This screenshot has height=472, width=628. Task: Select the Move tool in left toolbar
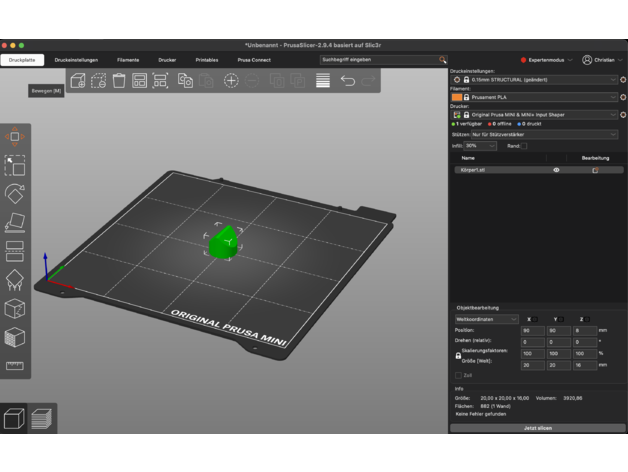click(x=15, y=137)
